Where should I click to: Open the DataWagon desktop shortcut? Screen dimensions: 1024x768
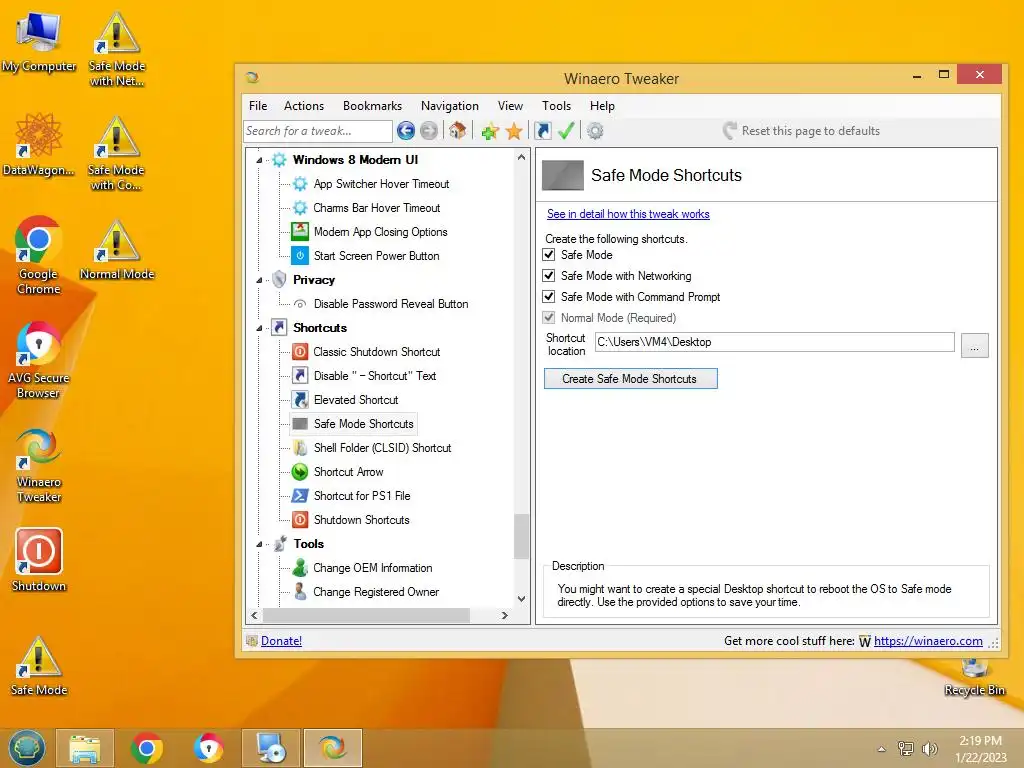click(x=39, y=145)
